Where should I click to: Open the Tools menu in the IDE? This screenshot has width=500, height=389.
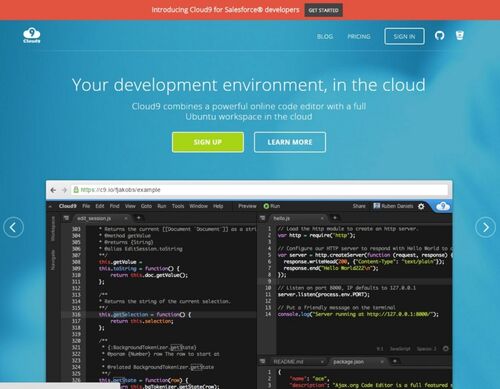click(x=178, y=206)
